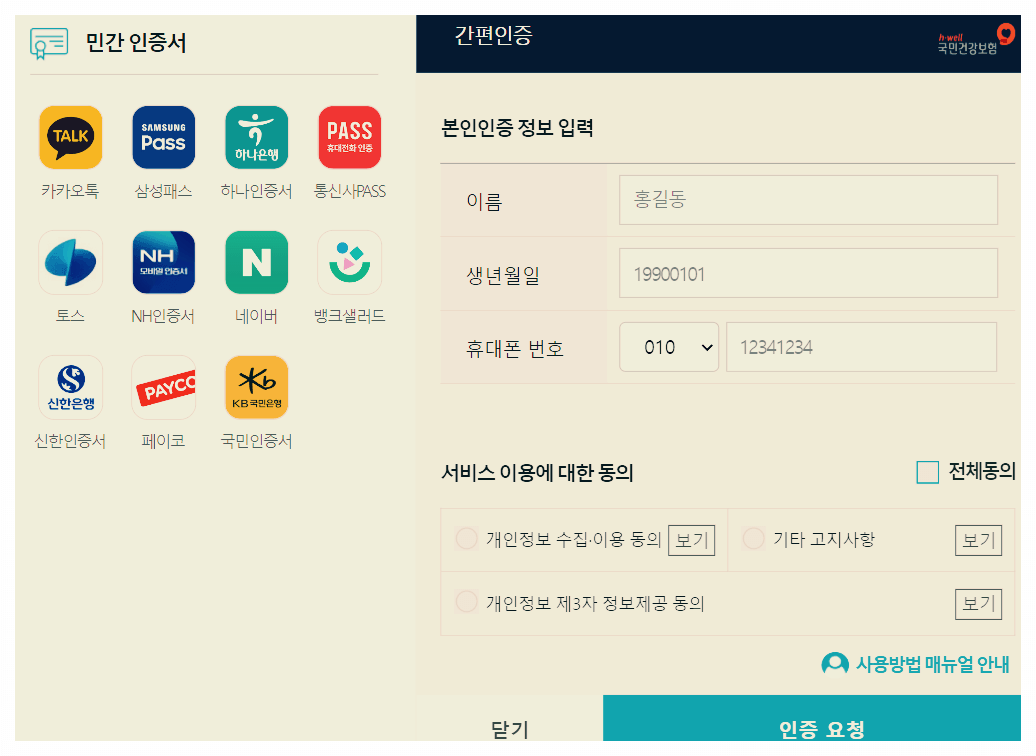
Task: View details via 개인정보 수집·이용 동의 보기 button
Action: click(x=691, y=540)
